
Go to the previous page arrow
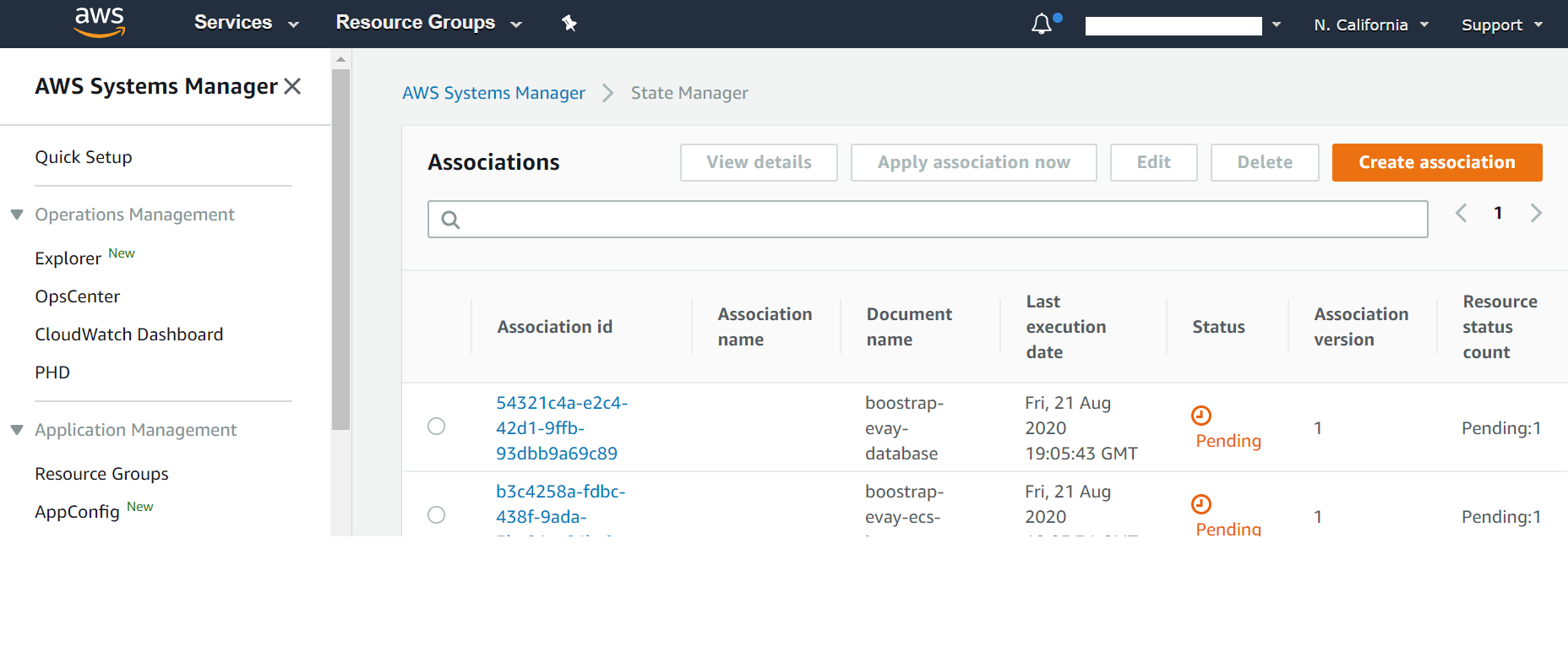pyautogui.click(x=1461, y=213)
